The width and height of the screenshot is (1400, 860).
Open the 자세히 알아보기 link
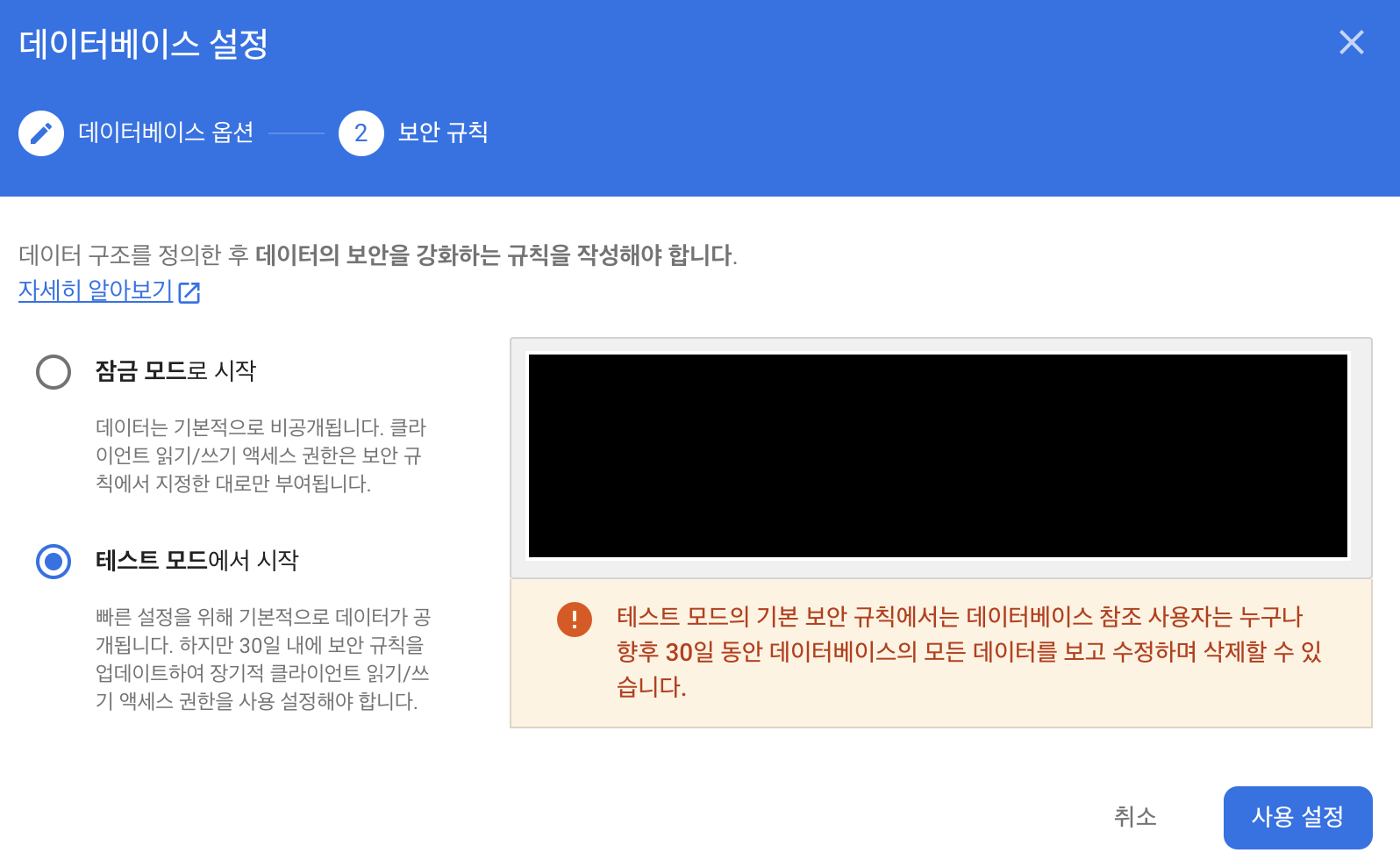[x=96, y=290]
